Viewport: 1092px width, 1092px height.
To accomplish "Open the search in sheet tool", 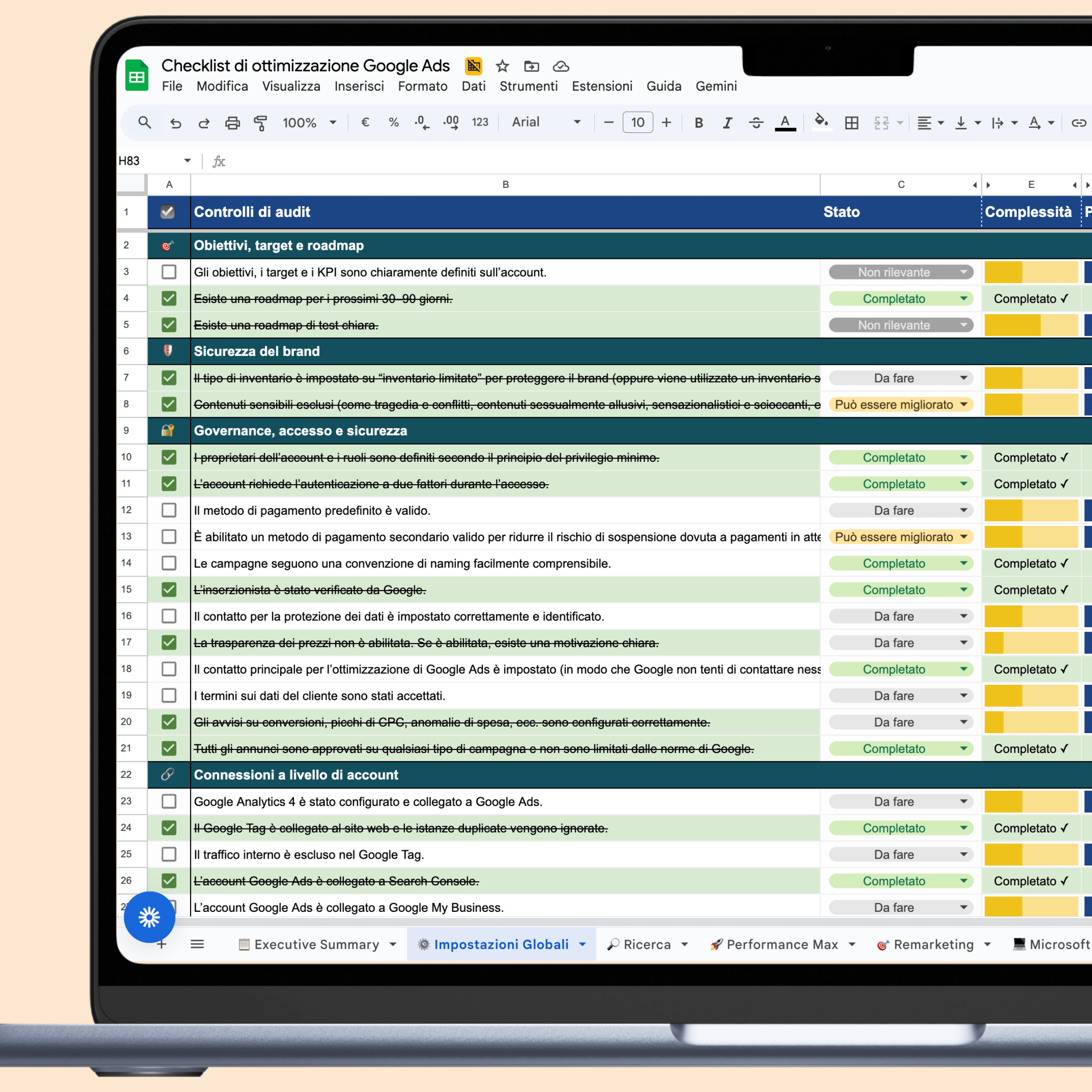I will pyautogui.click(x=144, y=123).
